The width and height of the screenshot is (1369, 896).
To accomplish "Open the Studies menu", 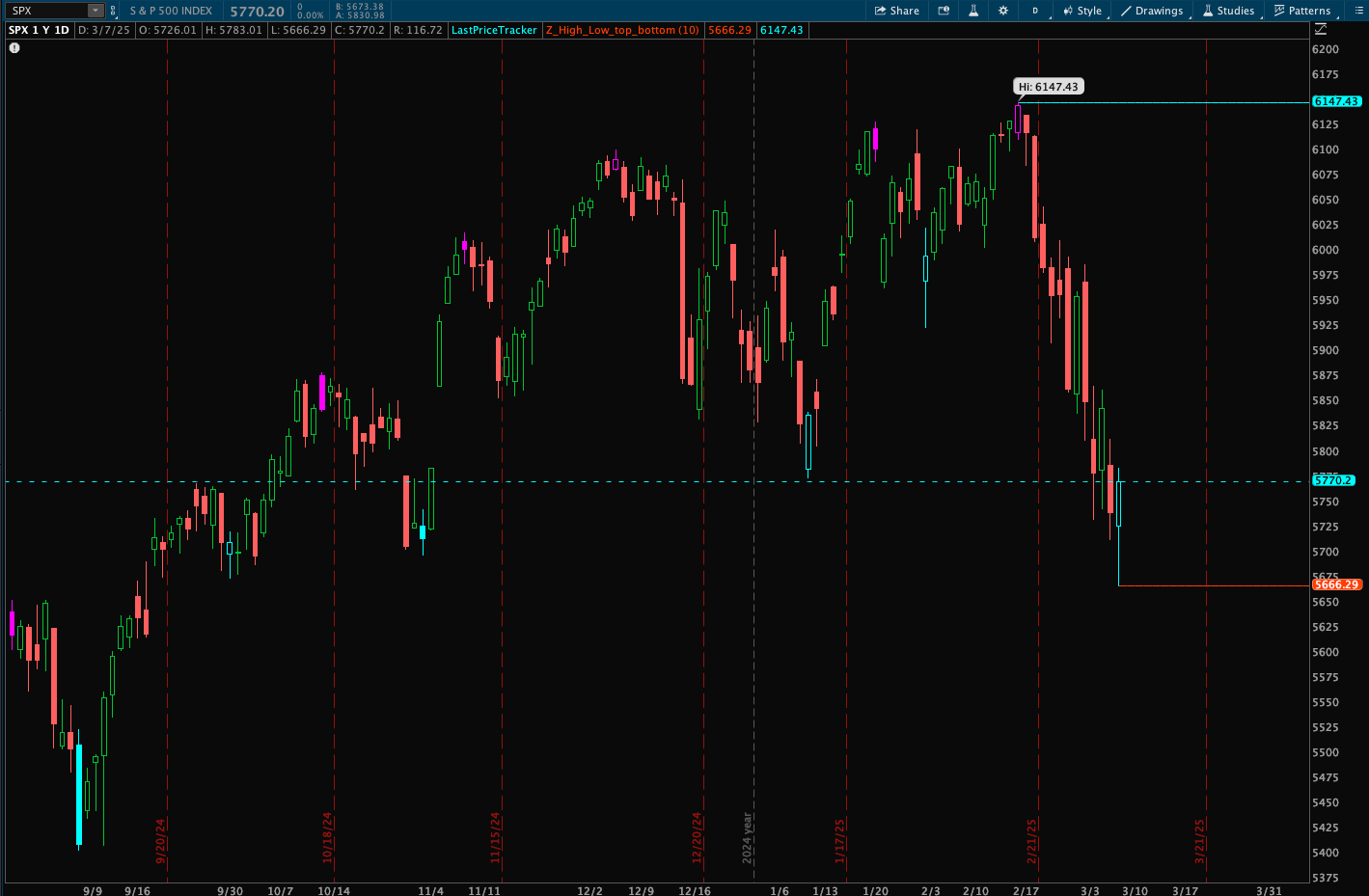I will 1228,11.
